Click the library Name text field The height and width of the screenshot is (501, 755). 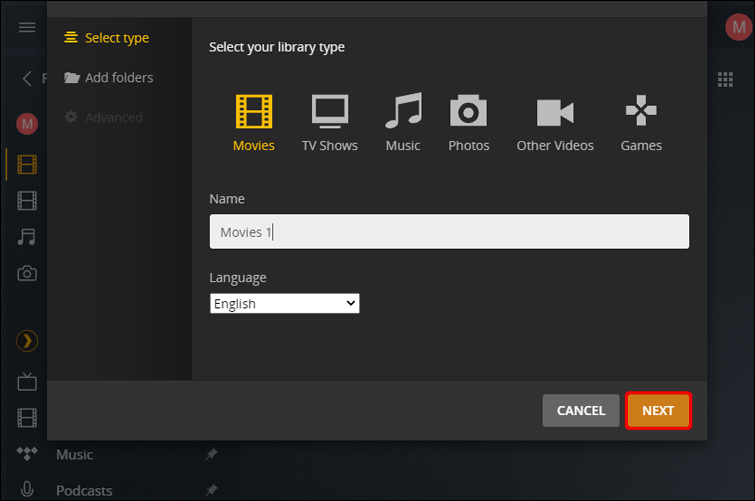click(449, 232)
